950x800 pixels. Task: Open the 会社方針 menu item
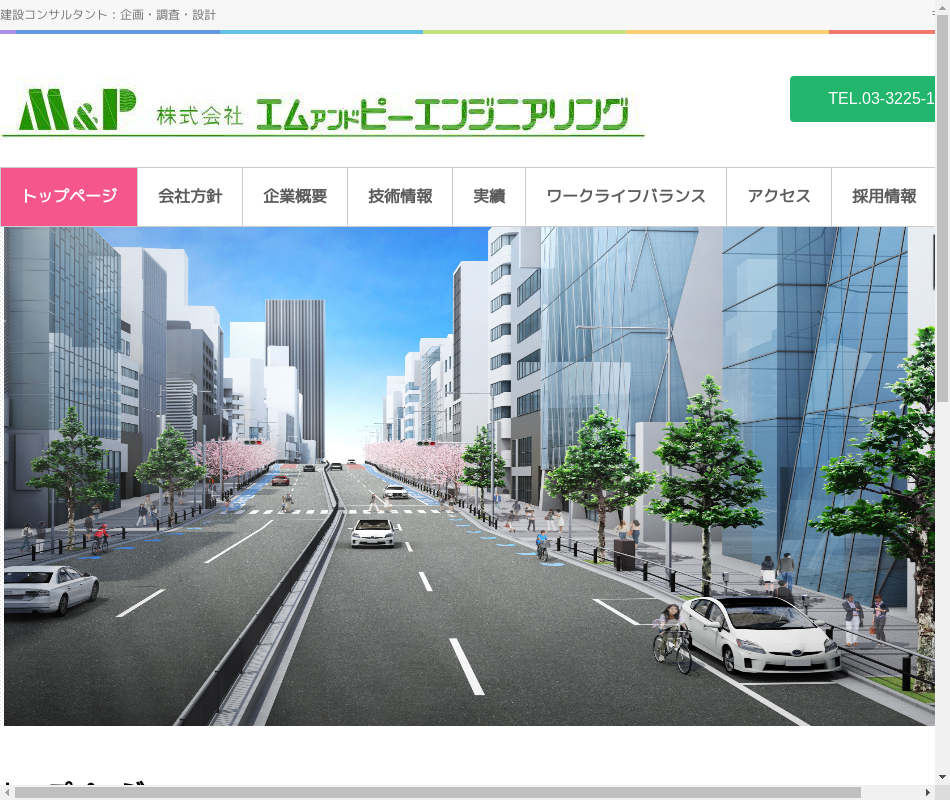(190, 197)
